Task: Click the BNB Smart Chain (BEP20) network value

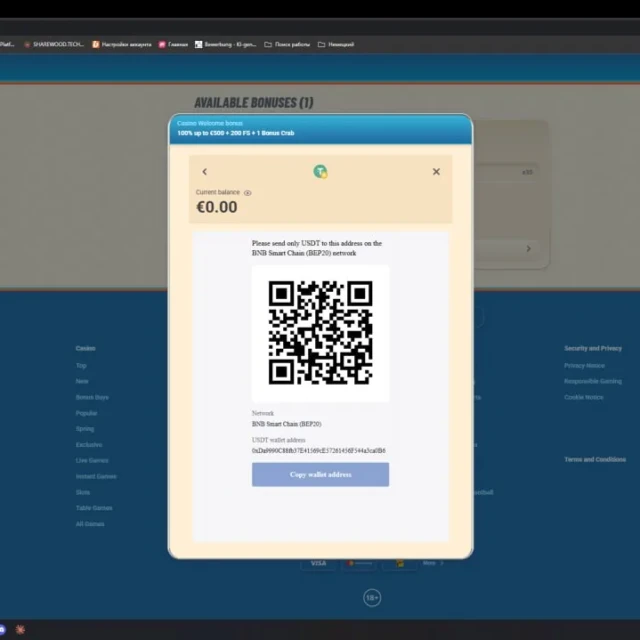Action: [287, 424]
